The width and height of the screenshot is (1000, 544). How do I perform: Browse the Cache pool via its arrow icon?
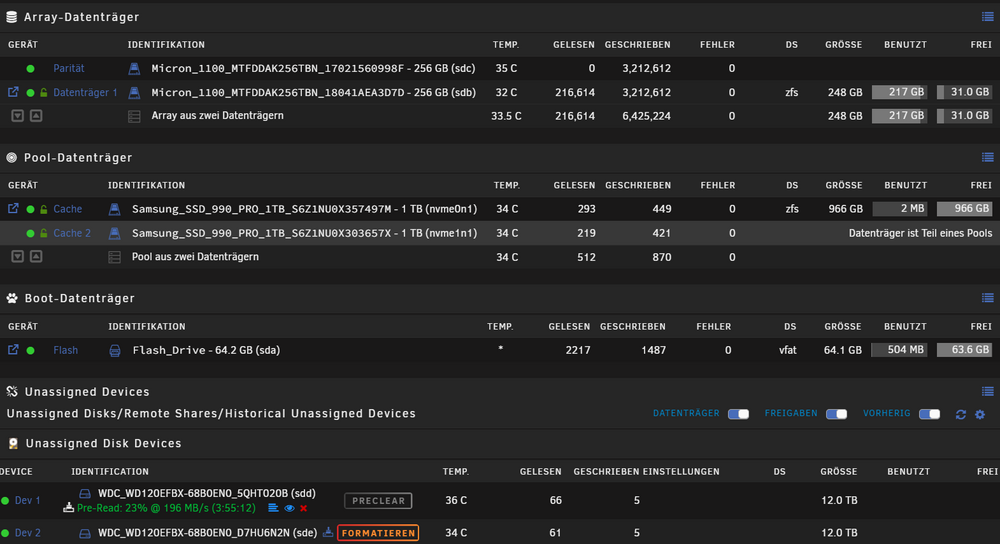point(13,209)
